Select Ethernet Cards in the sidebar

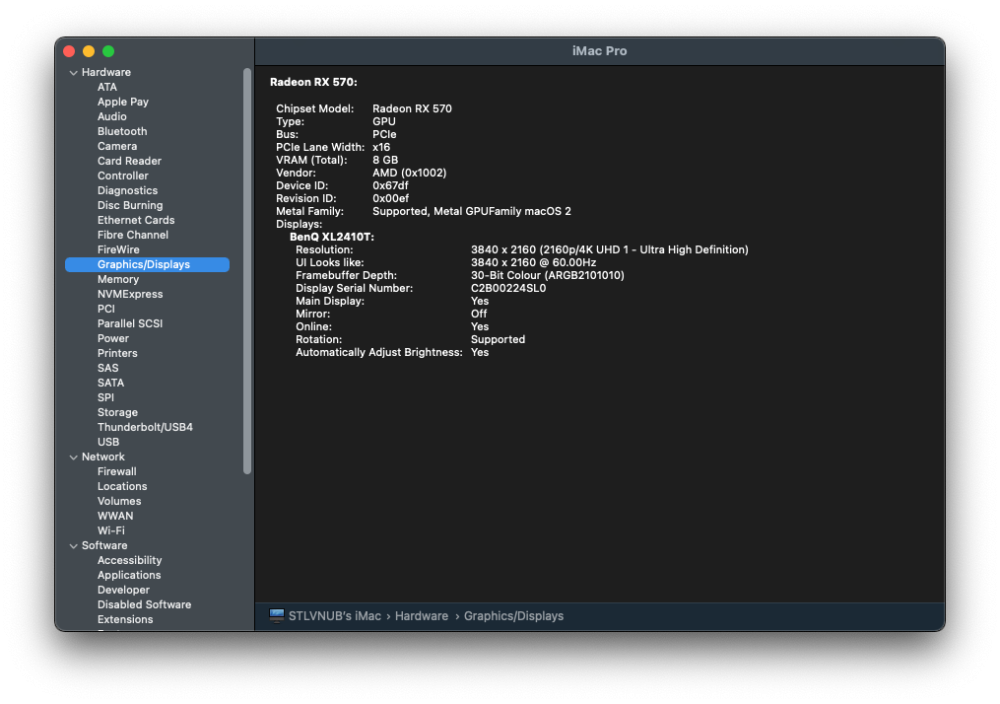[x=136, y=219]
